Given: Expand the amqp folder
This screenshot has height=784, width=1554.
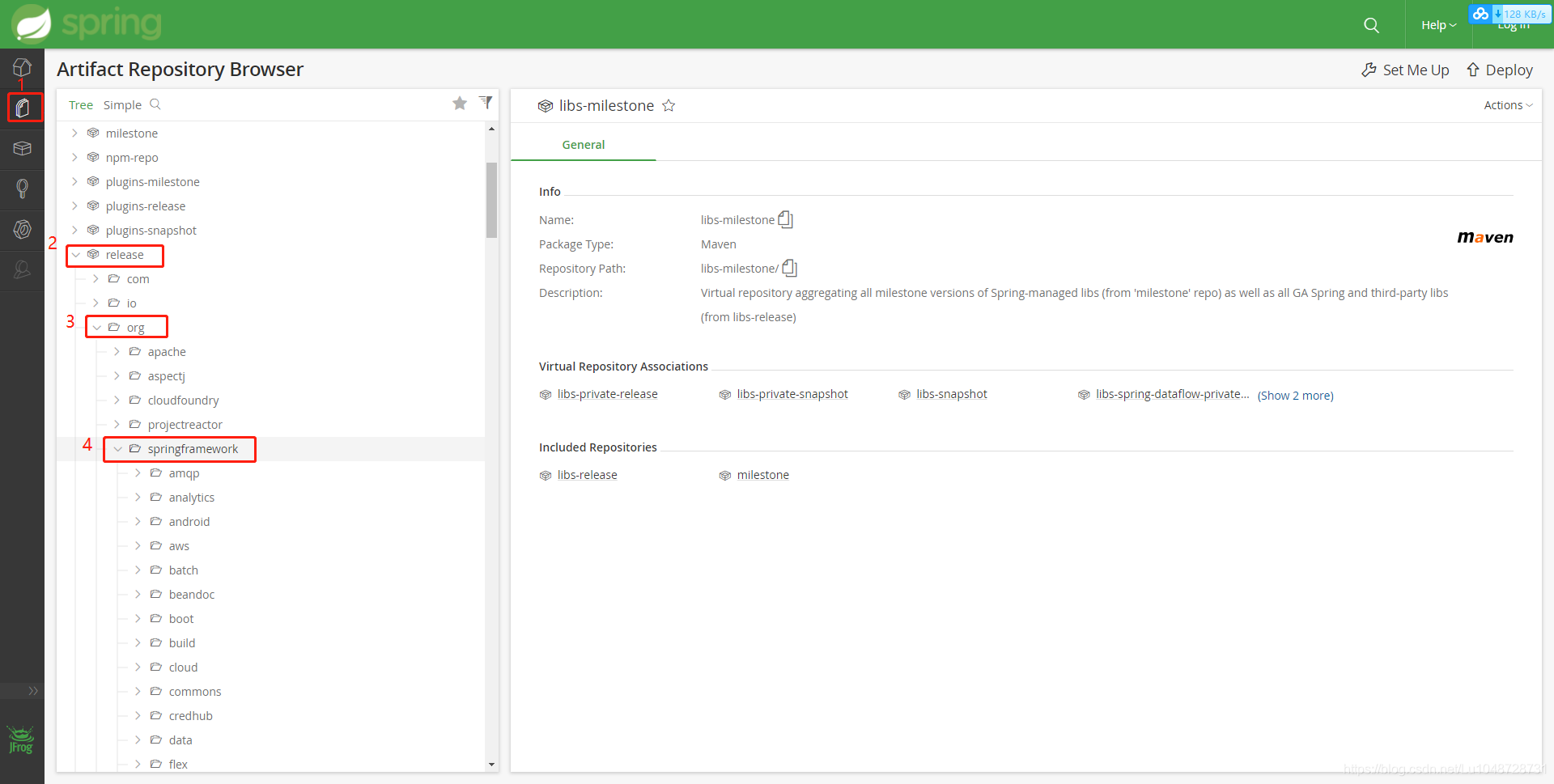Looking at the screenshot, I should (138, 473).
